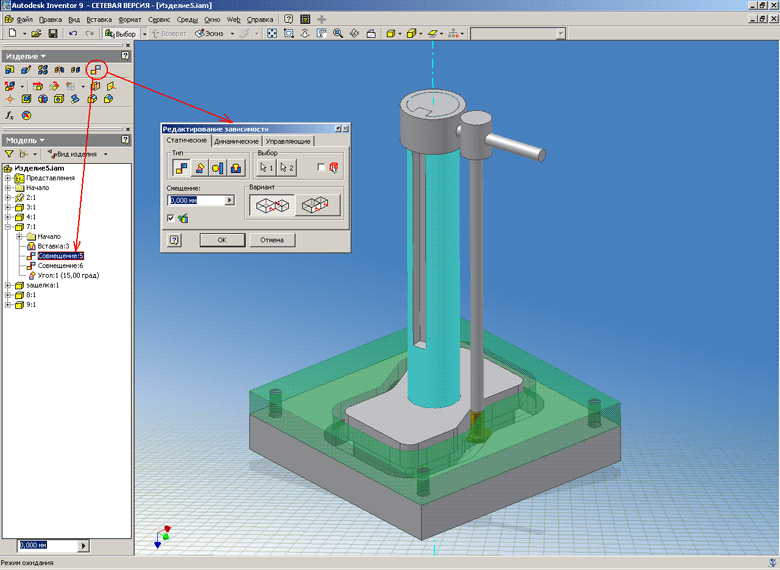
Task: Click second selection arrow button 2
Action: click(286, 168)
